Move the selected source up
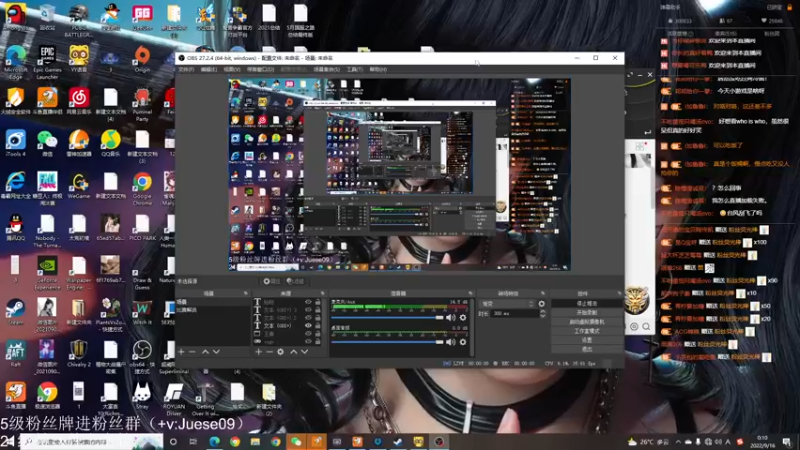The image size is (800, 450). (293, 352)
